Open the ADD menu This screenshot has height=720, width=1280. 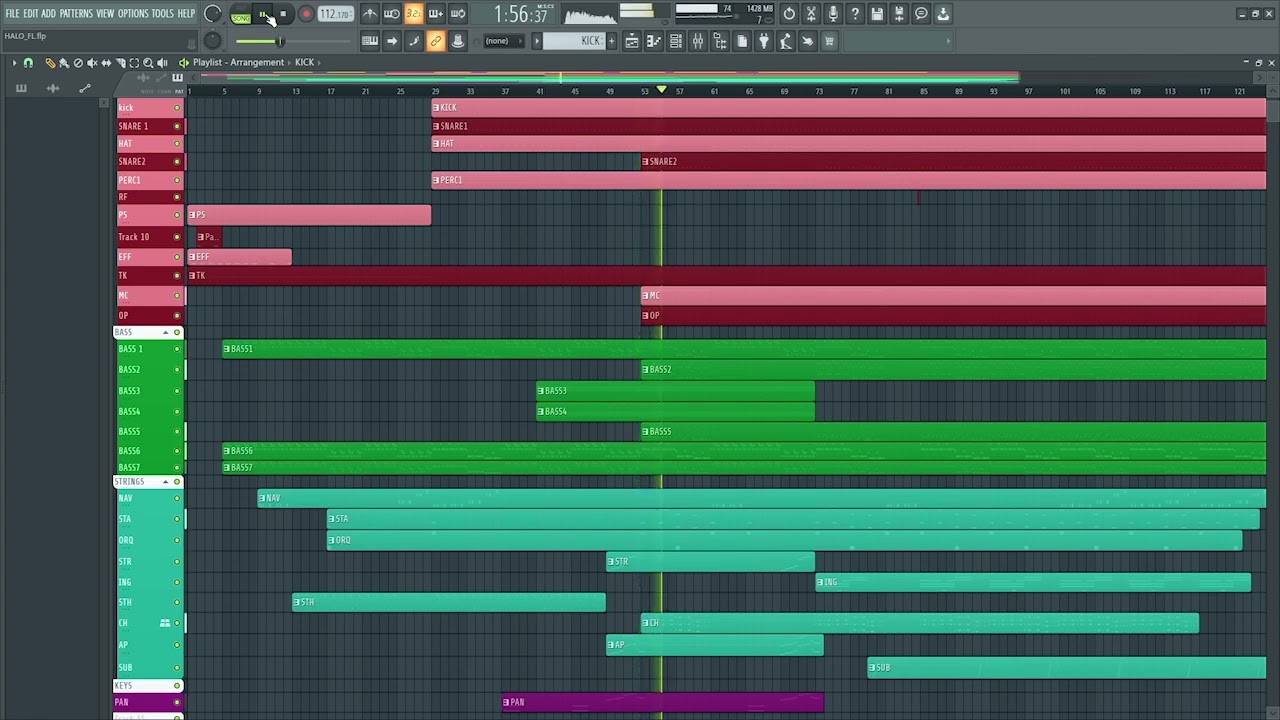point(48,14)
